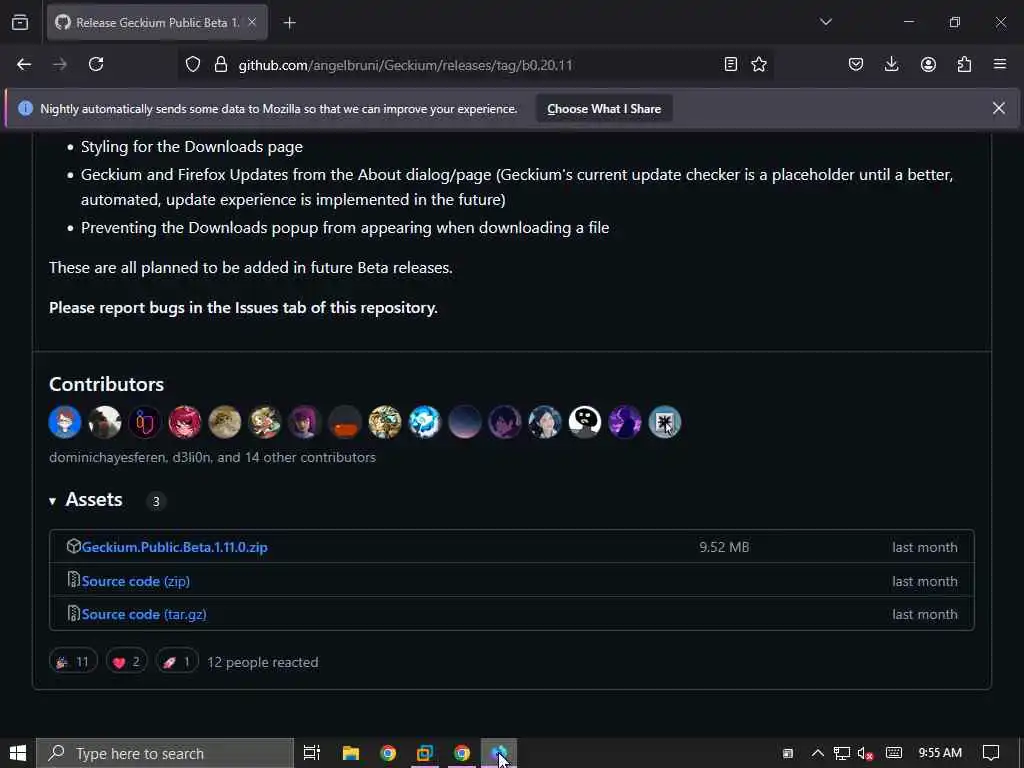This screenshot has width=1024, height=768.
Task: Reload the current GitHub page
Action: click(x=96, y=64)
